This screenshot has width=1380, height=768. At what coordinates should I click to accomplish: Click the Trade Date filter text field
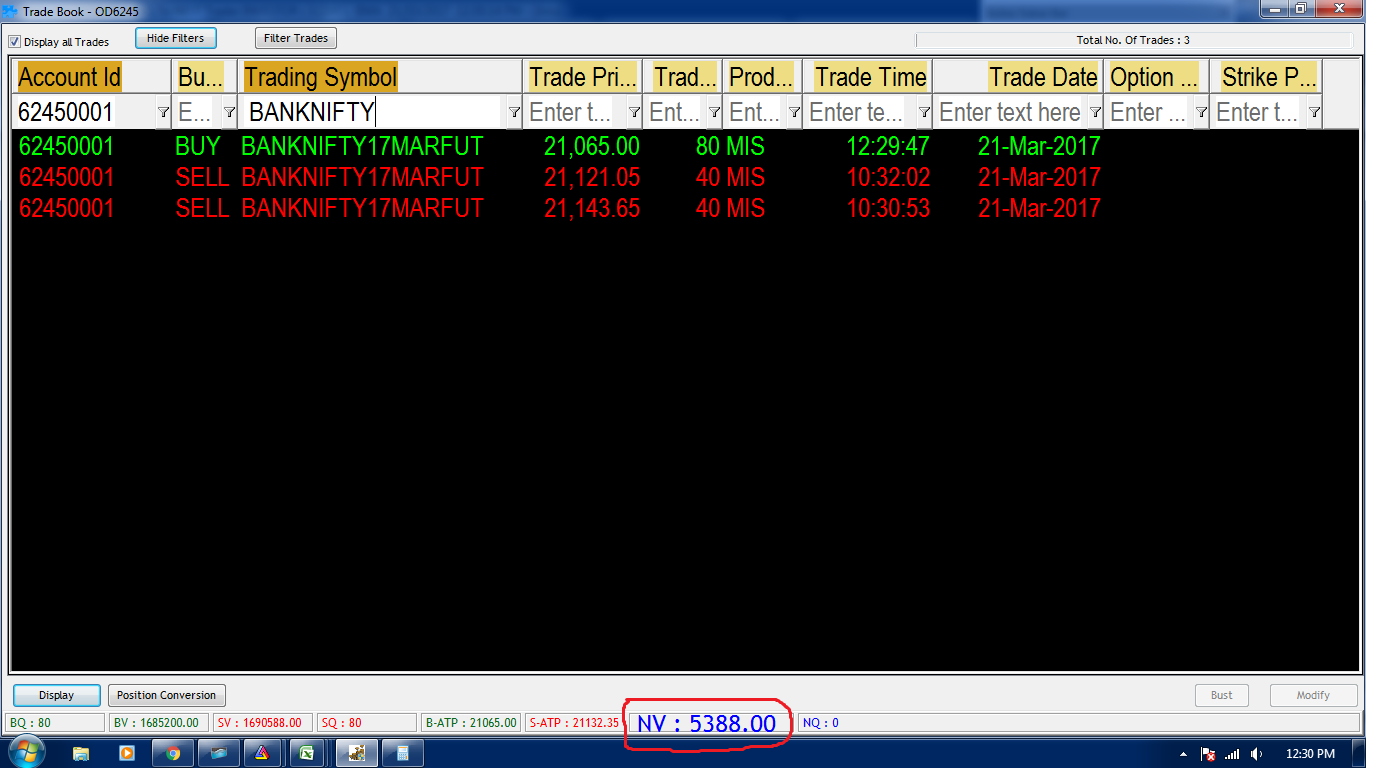click(x=1010, y=112)
